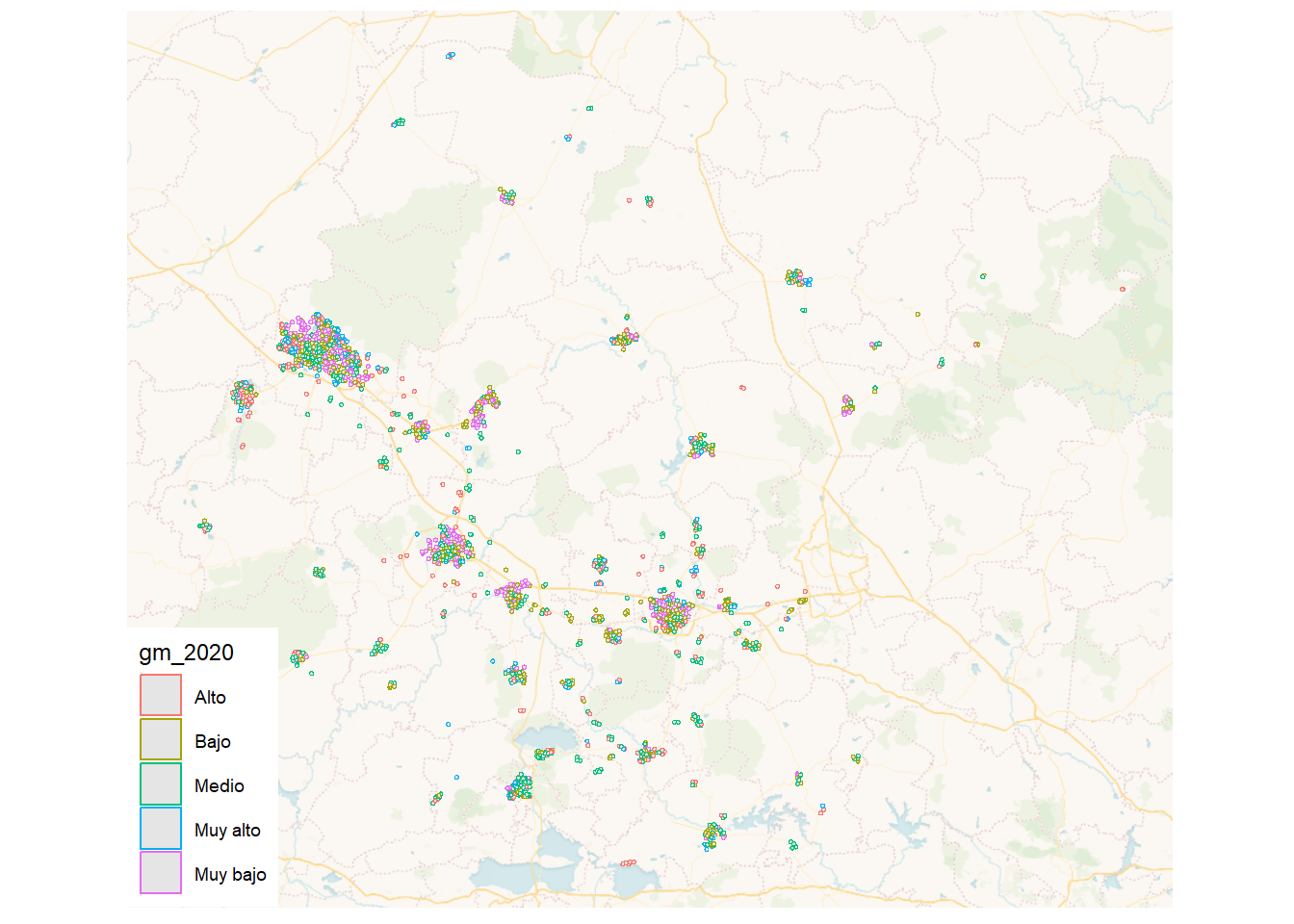Click the Medio legend label text
The image size is (1294, 924).
click(x=219, y=786)
